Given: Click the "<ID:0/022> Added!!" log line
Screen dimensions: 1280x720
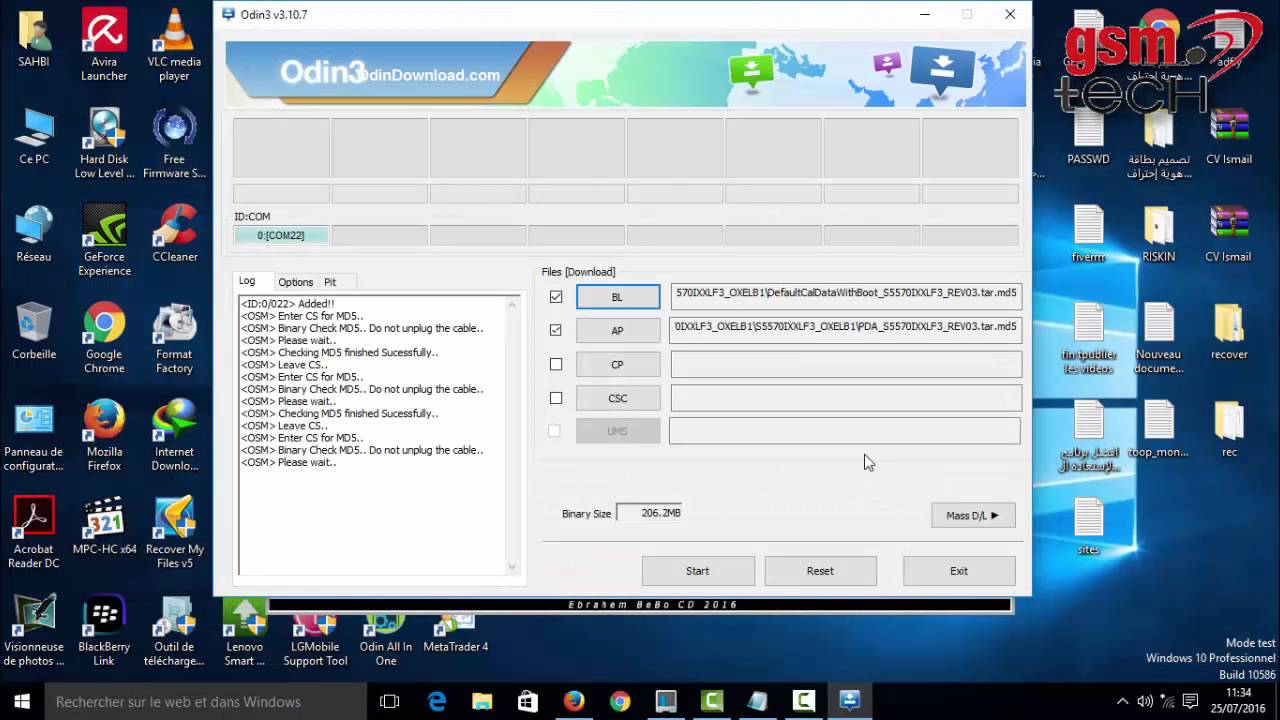Looking at the screenshot, I should point(288,304).
